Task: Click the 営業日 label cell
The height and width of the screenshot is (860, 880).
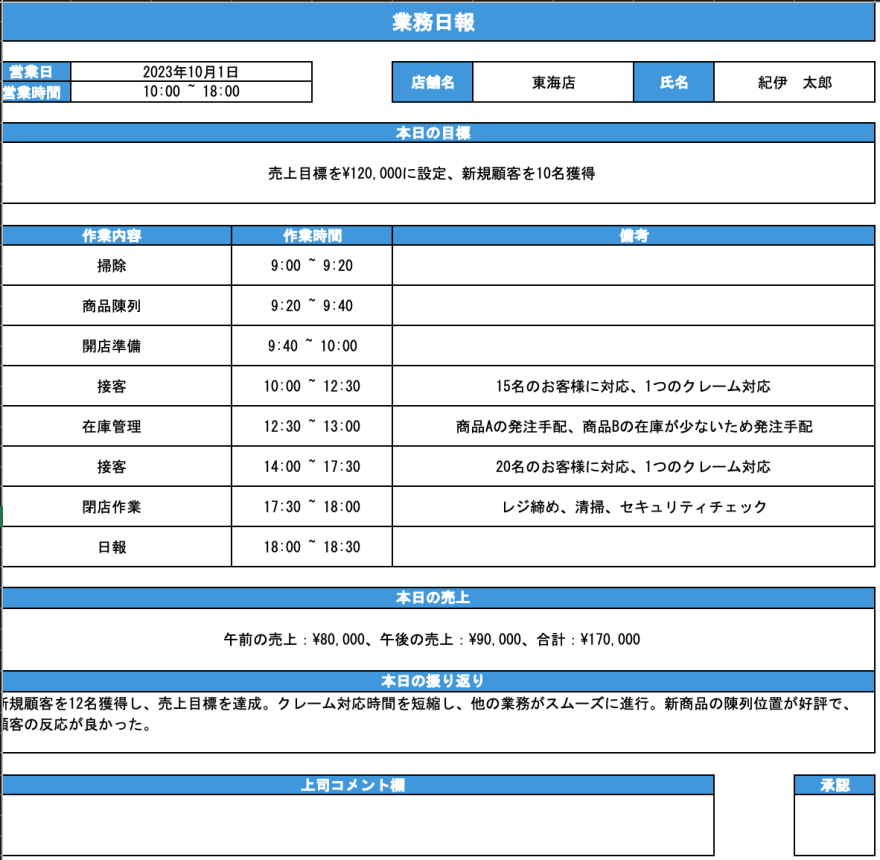Action: pos(36,72)
